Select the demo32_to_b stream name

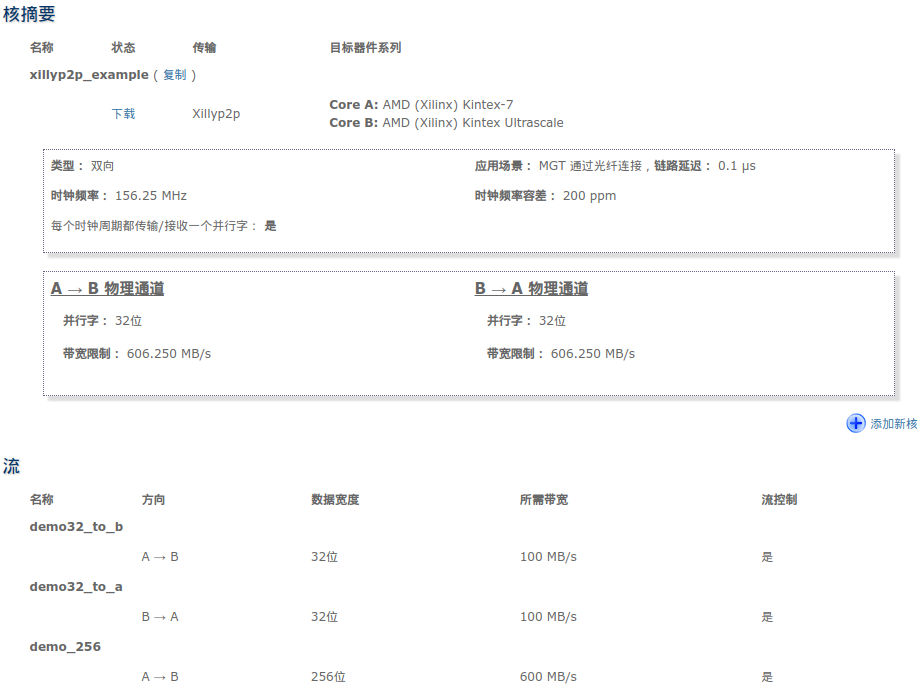point(76,526)
